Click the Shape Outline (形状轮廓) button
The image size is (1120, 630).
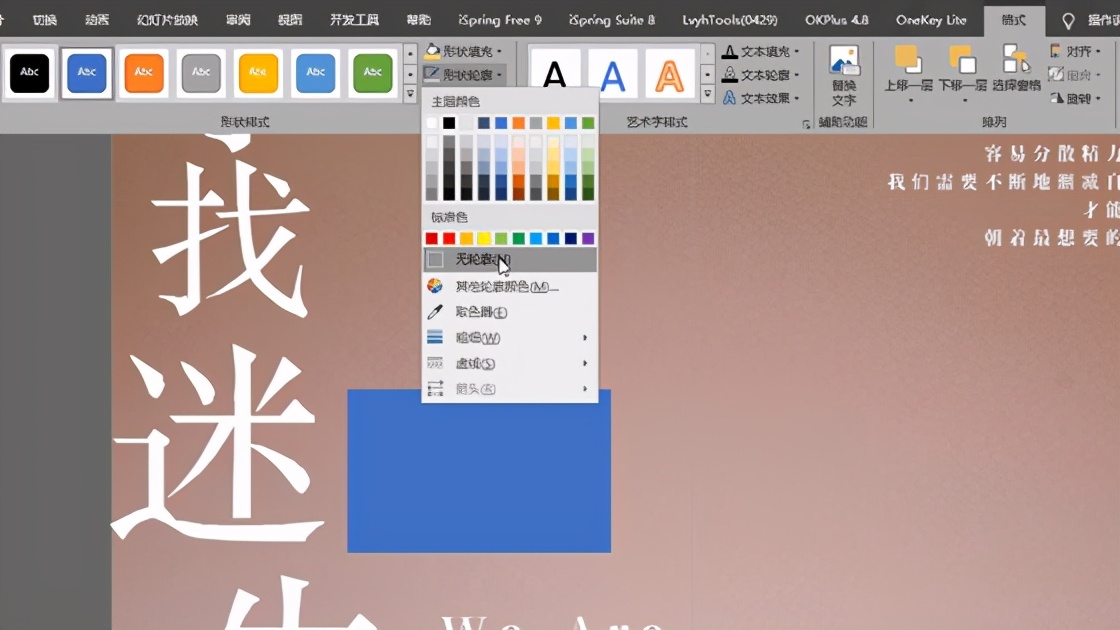pos(464,74)
